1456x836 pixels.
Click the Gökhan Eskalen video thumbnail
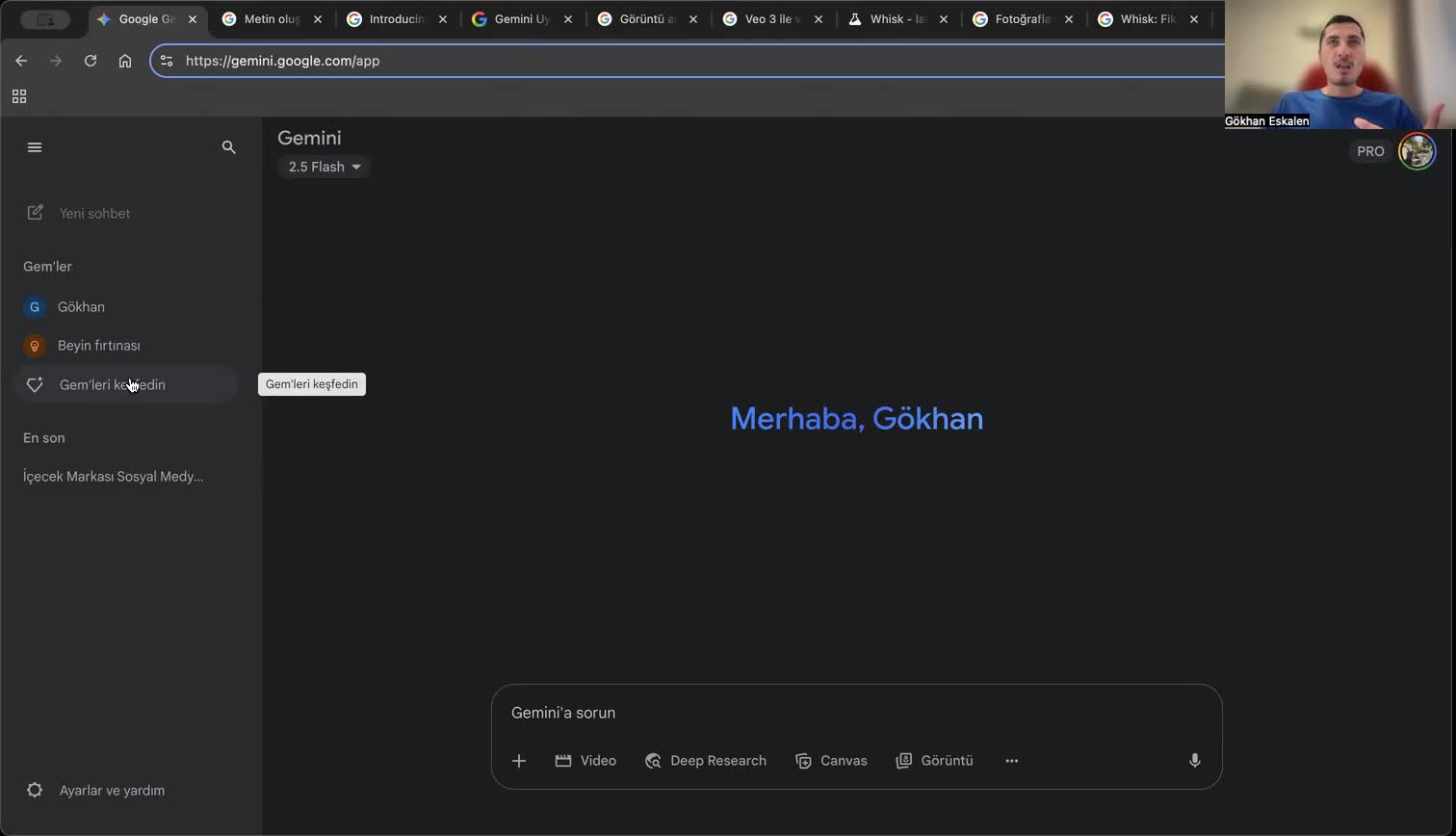pos(1339,64)
